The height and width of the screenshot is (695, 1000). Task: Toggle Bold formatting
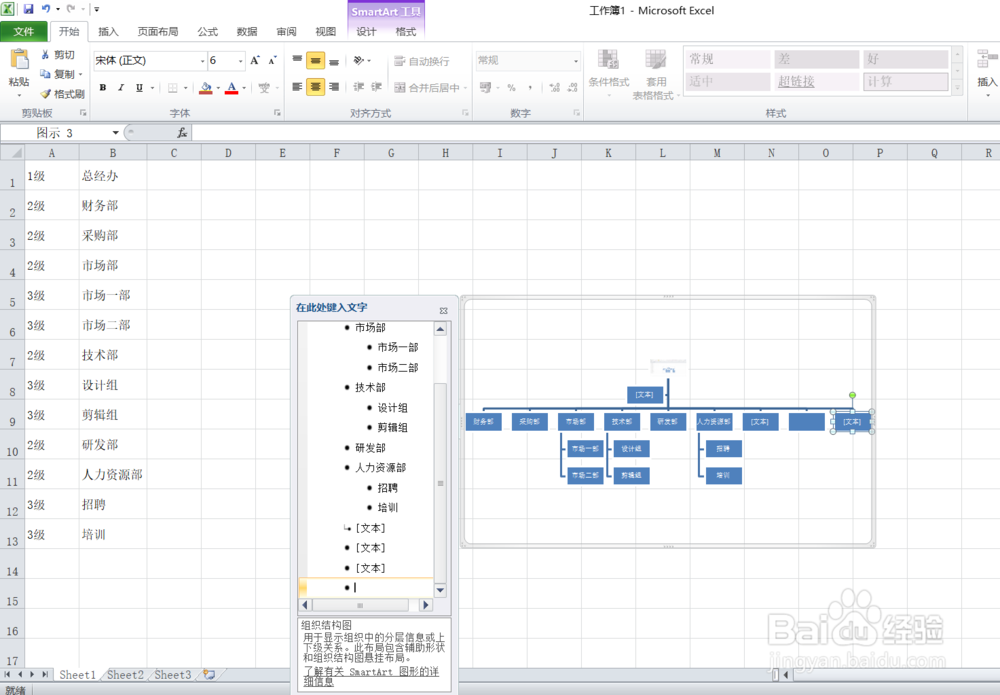click(103, 87)
